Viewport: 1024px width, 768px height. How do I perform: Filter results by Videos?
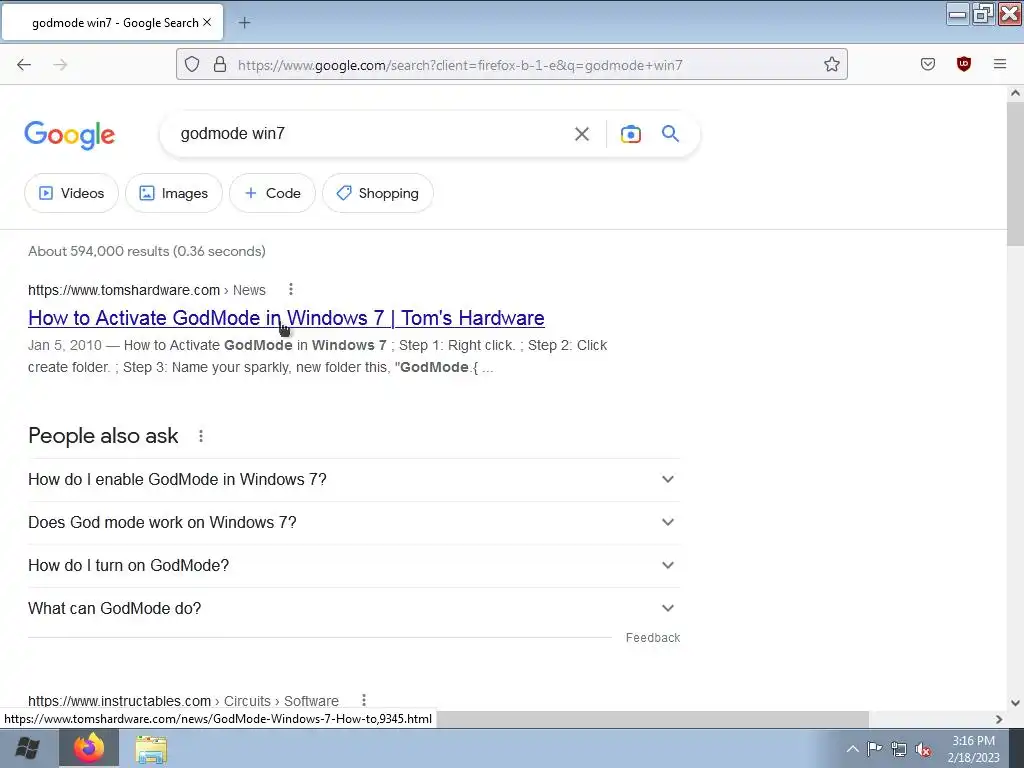click(x=71, y=193)
